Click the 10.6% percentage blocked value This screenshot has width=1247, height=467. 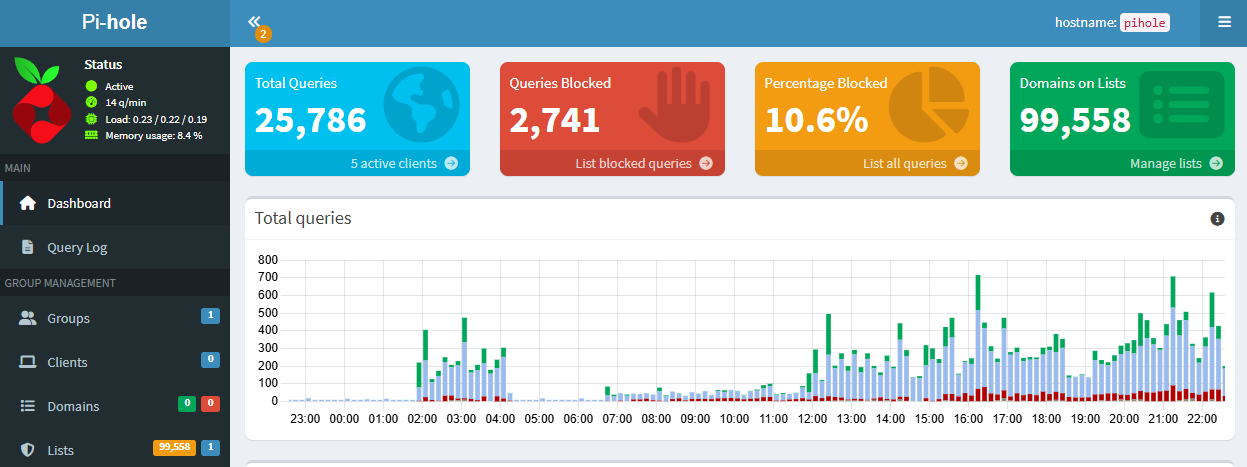click(816, 119)
